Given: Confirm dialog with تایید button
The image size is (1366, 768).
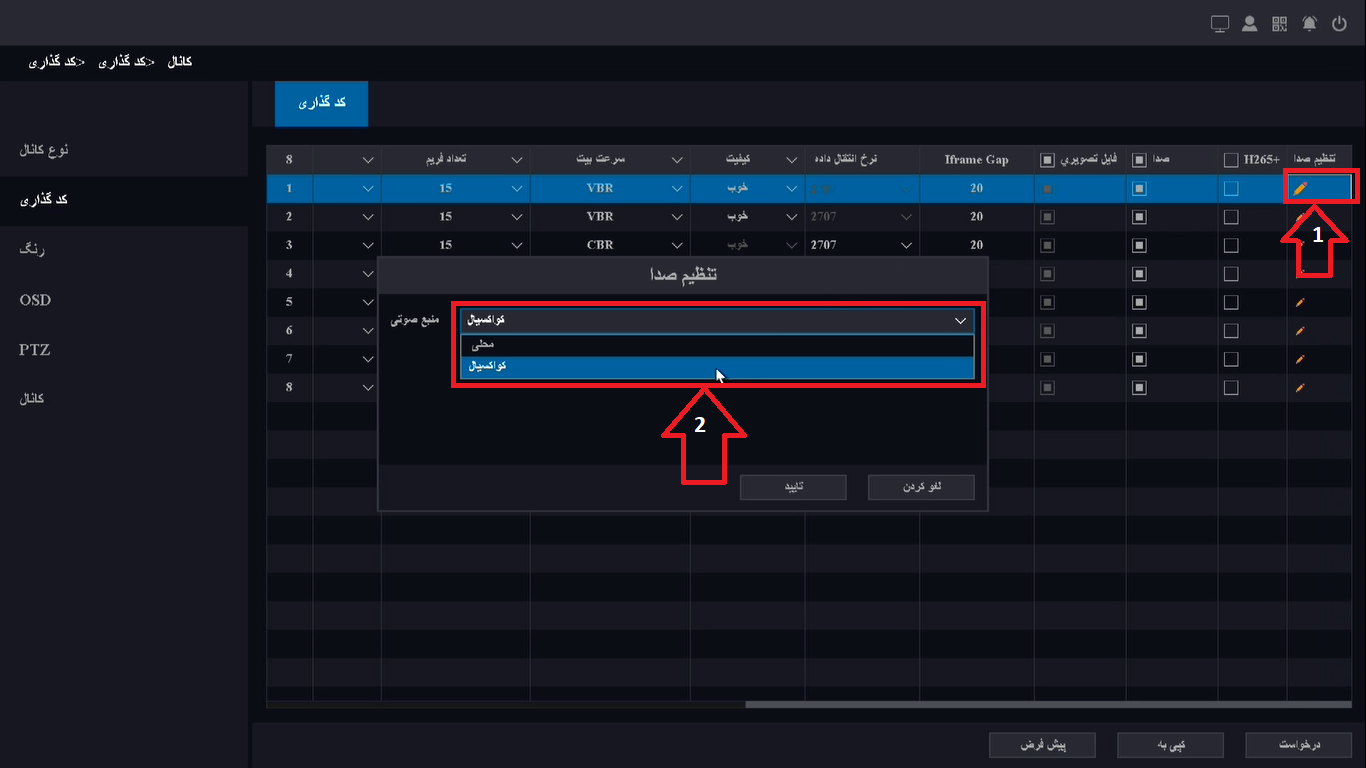Looking at the screenshot, I should point(793,487).
